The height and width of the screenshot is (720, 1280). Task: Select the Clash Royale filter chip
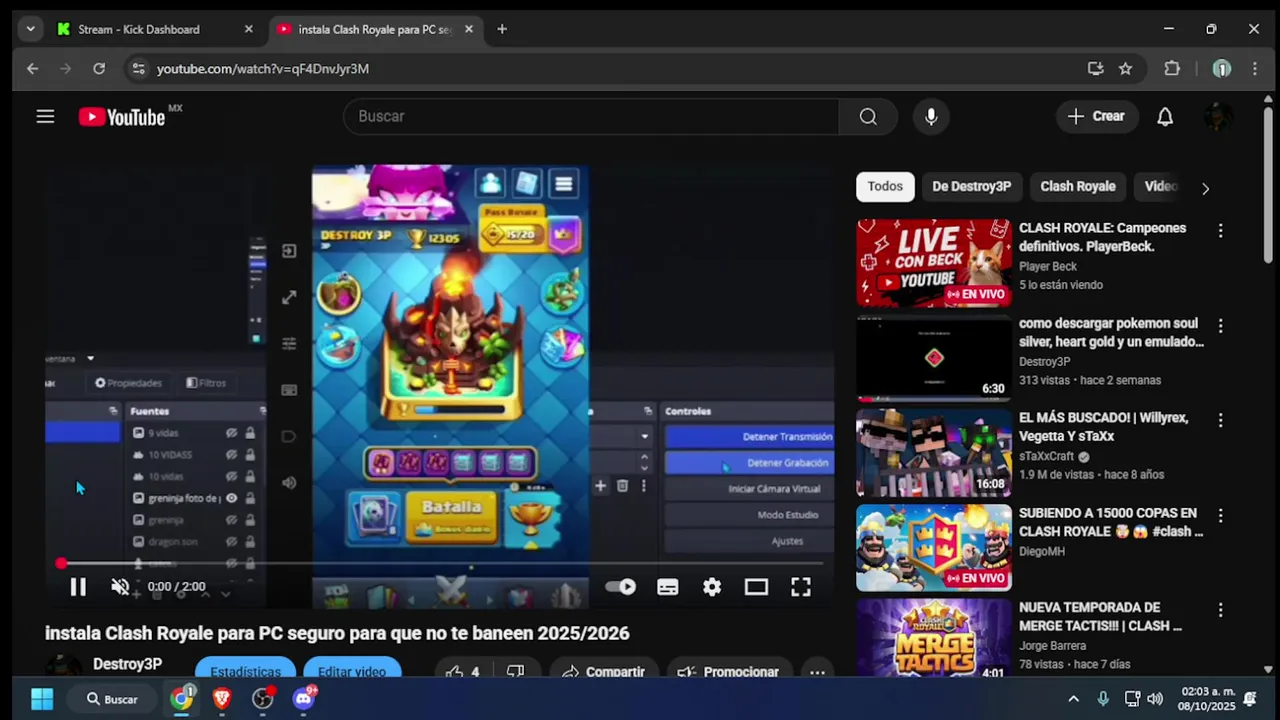[x=1077, y=186]
